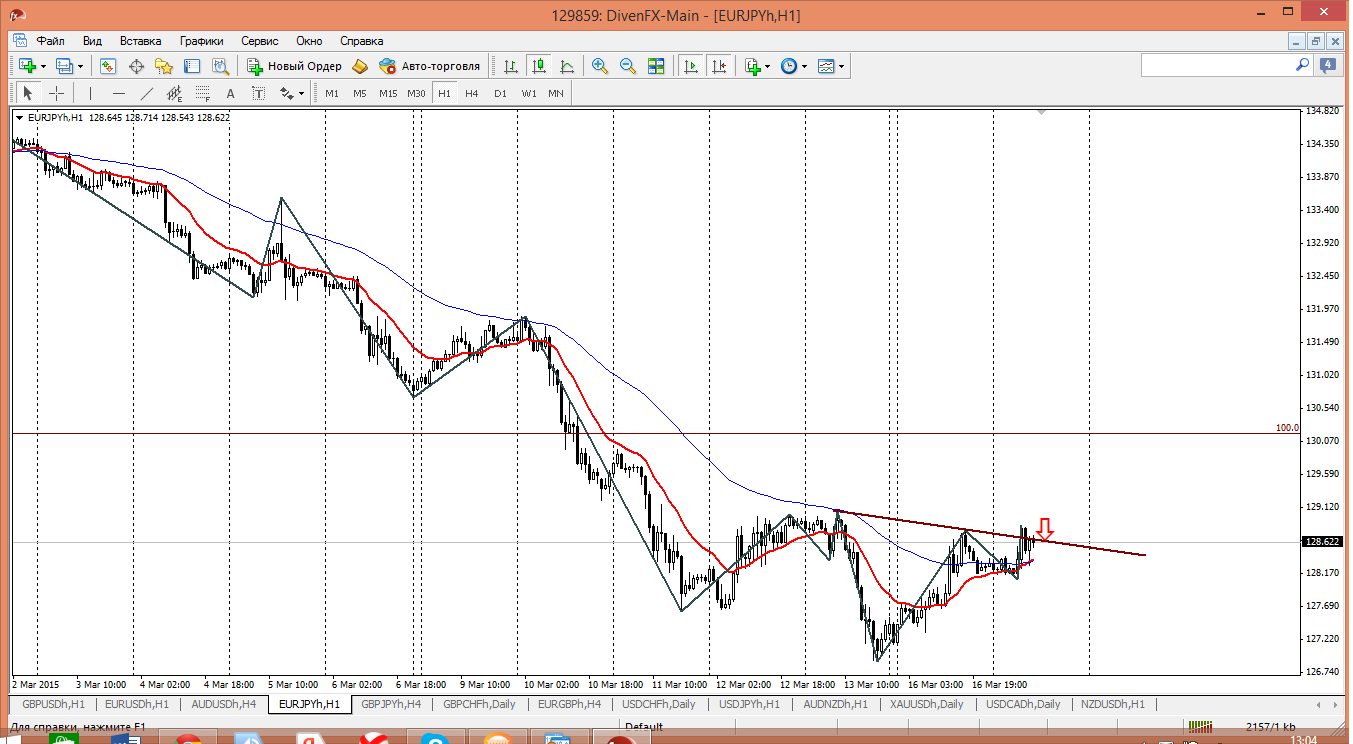Expand the New Chart dropdown arrow
This screenshot has height=744, width=1353.
43,66
